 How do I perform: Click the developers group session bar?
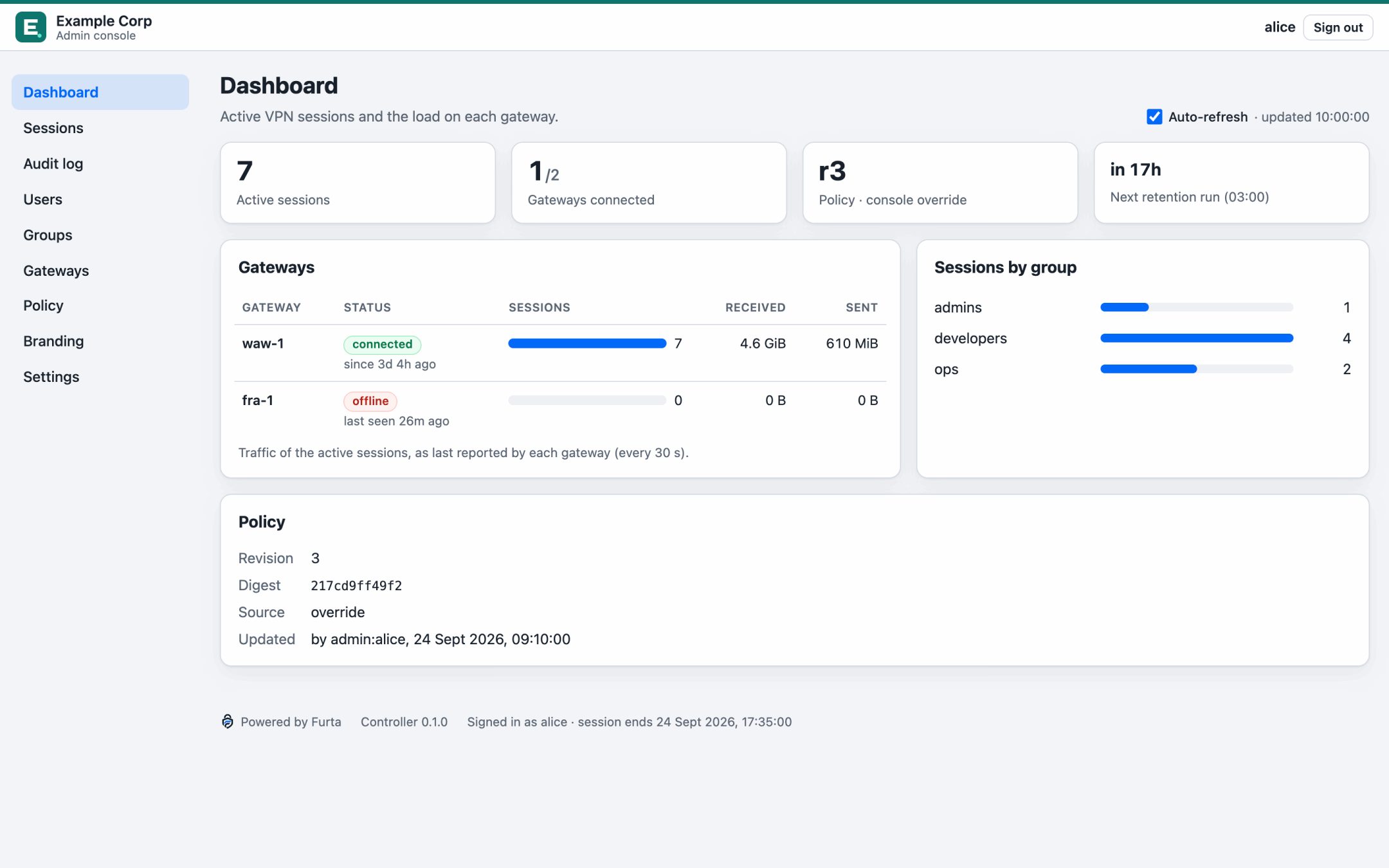point(1197,338)
